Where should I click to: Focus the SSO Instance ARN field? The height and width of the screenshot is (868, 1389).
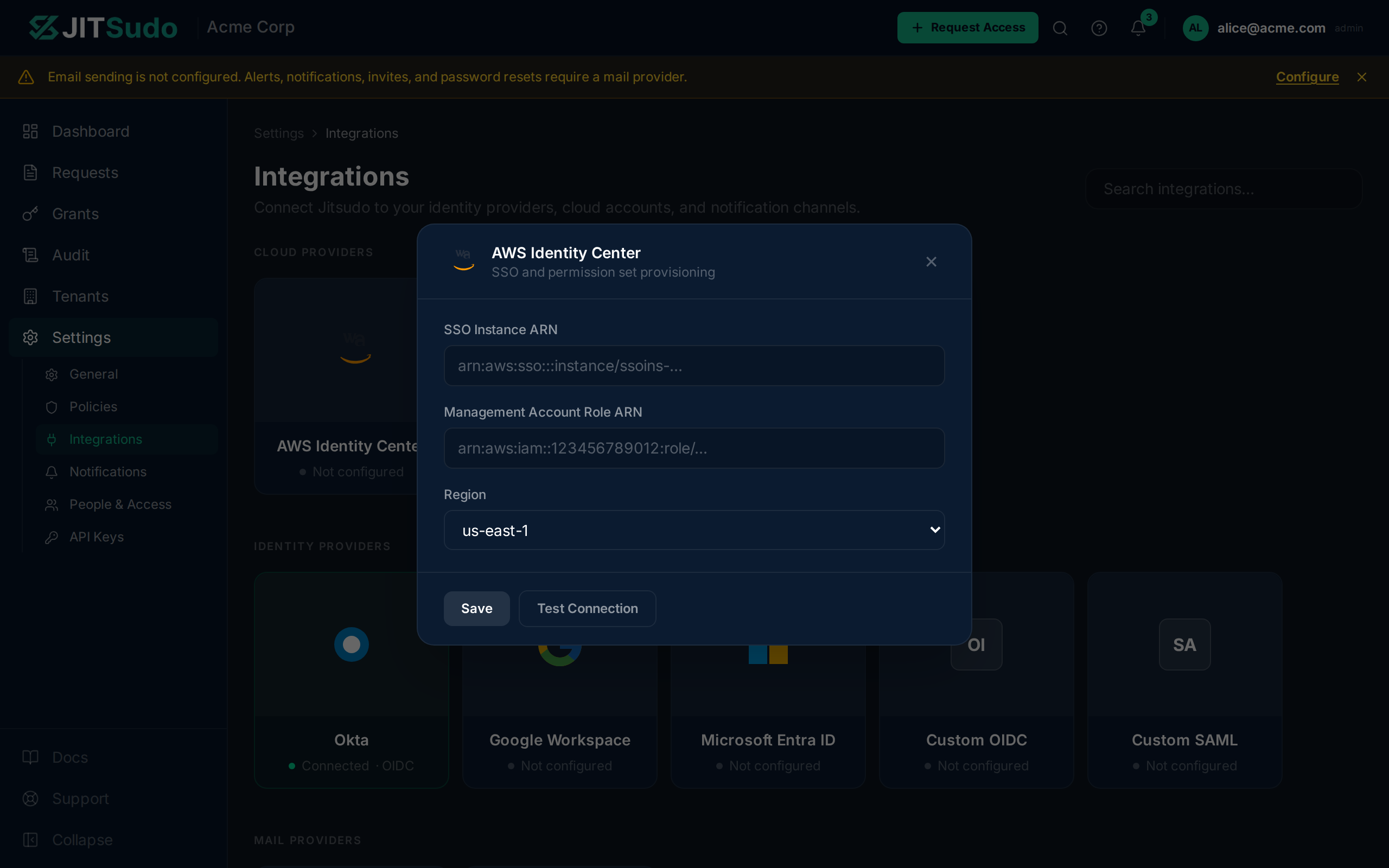point(694,366)
